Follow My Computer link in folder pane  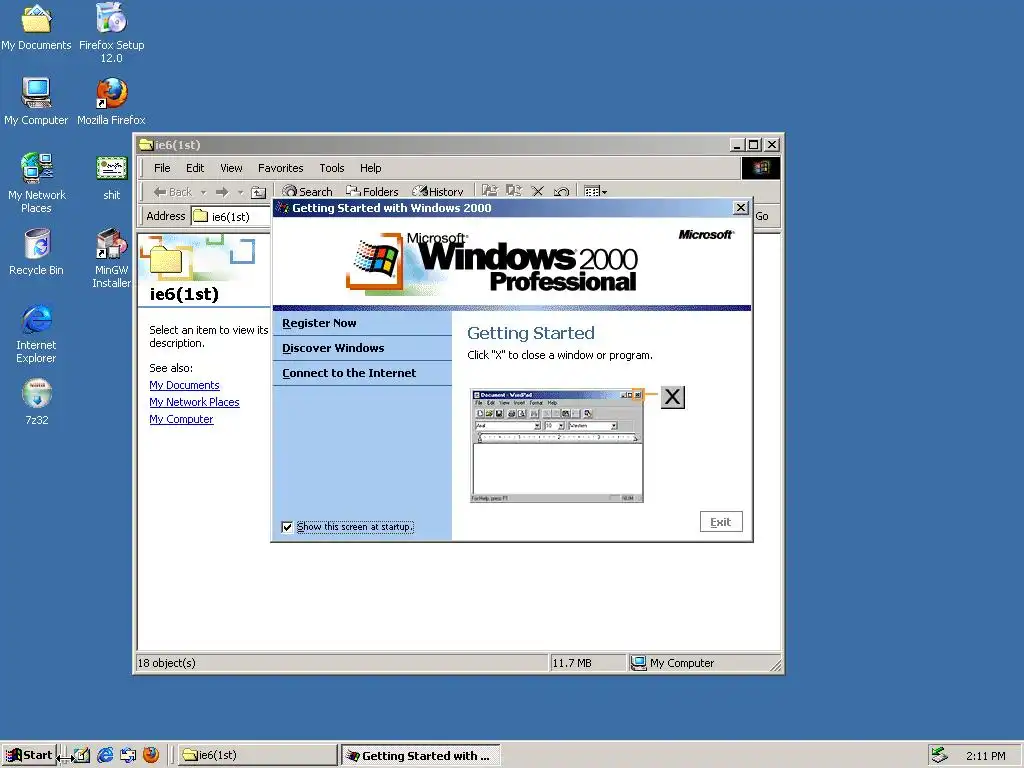[181, 419]
